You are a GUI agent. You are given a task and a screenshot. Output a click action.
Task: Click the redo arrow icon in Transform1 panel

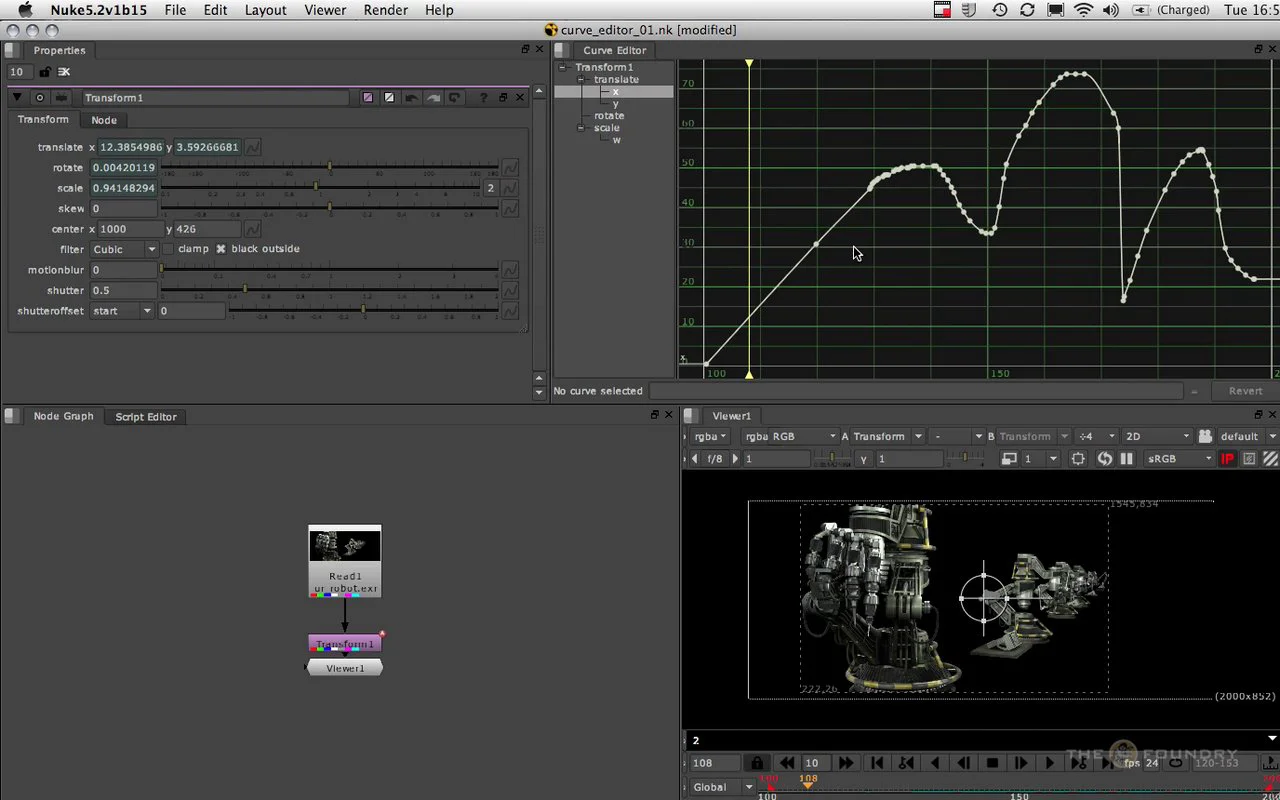click(x=433, y=98)
